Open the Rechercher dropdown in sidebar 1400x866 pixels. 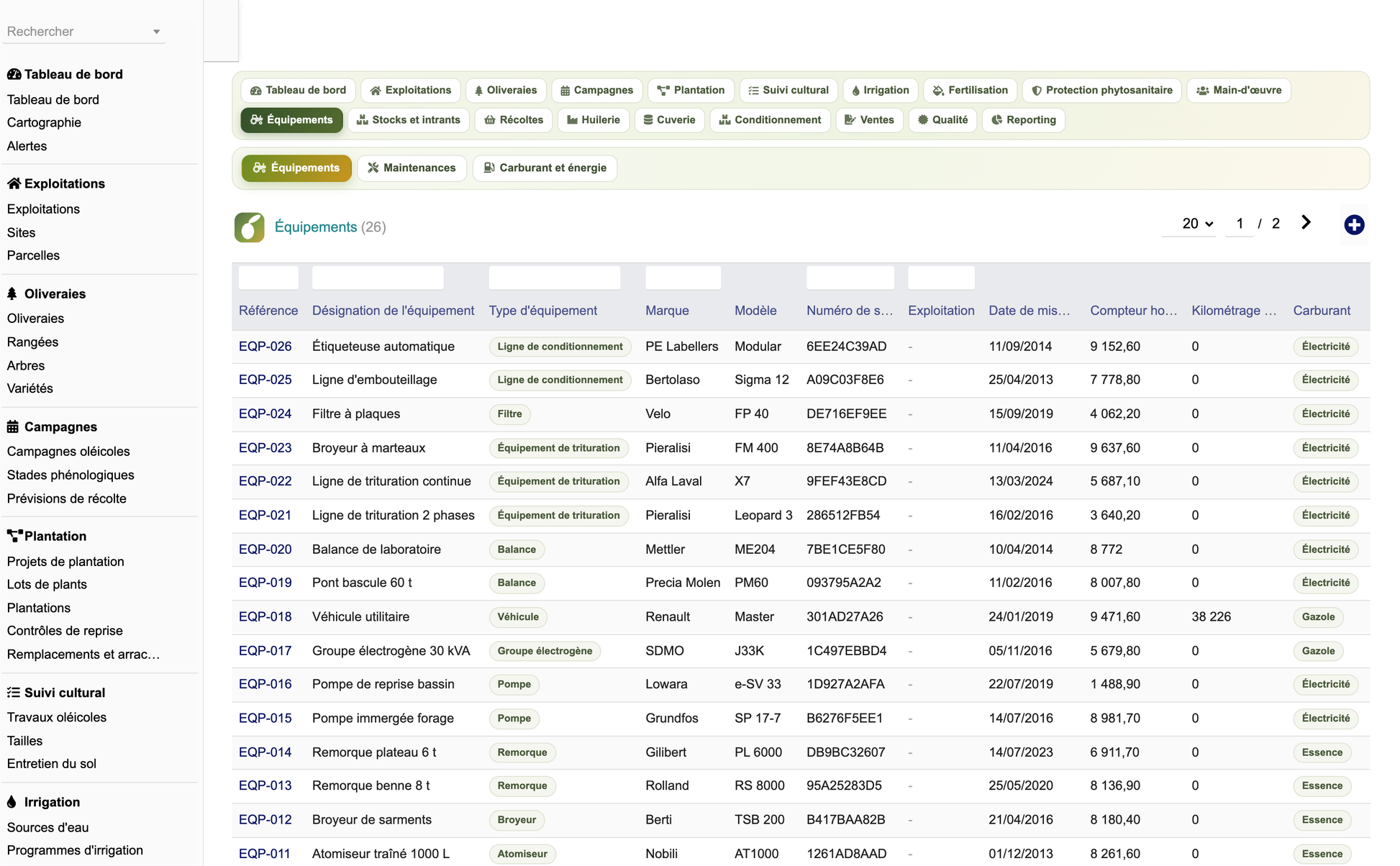[83, 32]
